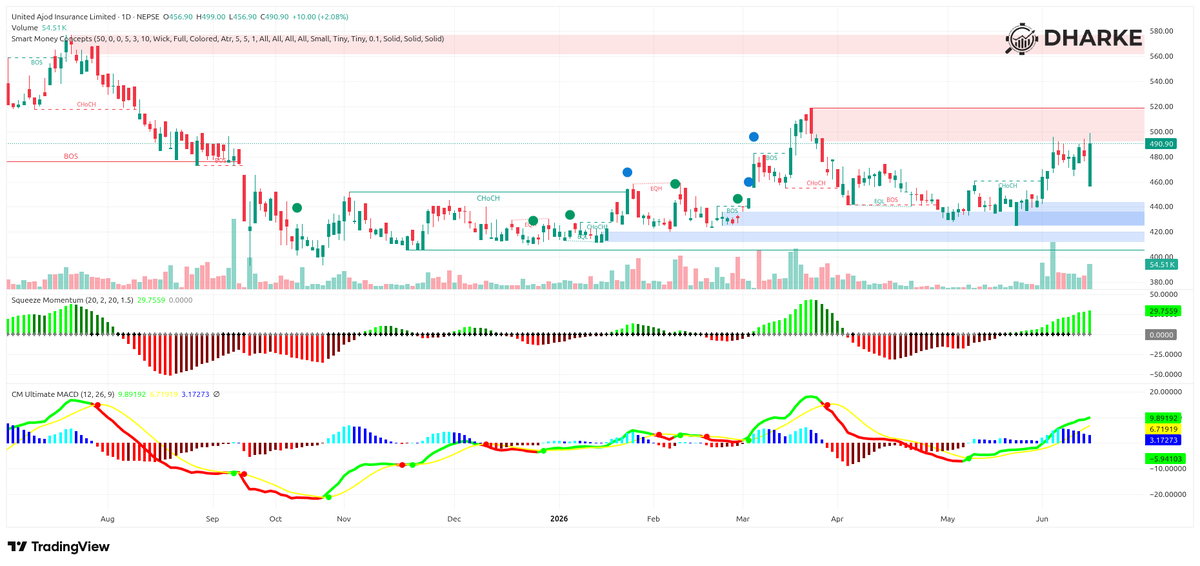The width and height of the screenshot is (1200, 566).
Task: Click the red BOS label in August
Action: [x=71, y=157]
